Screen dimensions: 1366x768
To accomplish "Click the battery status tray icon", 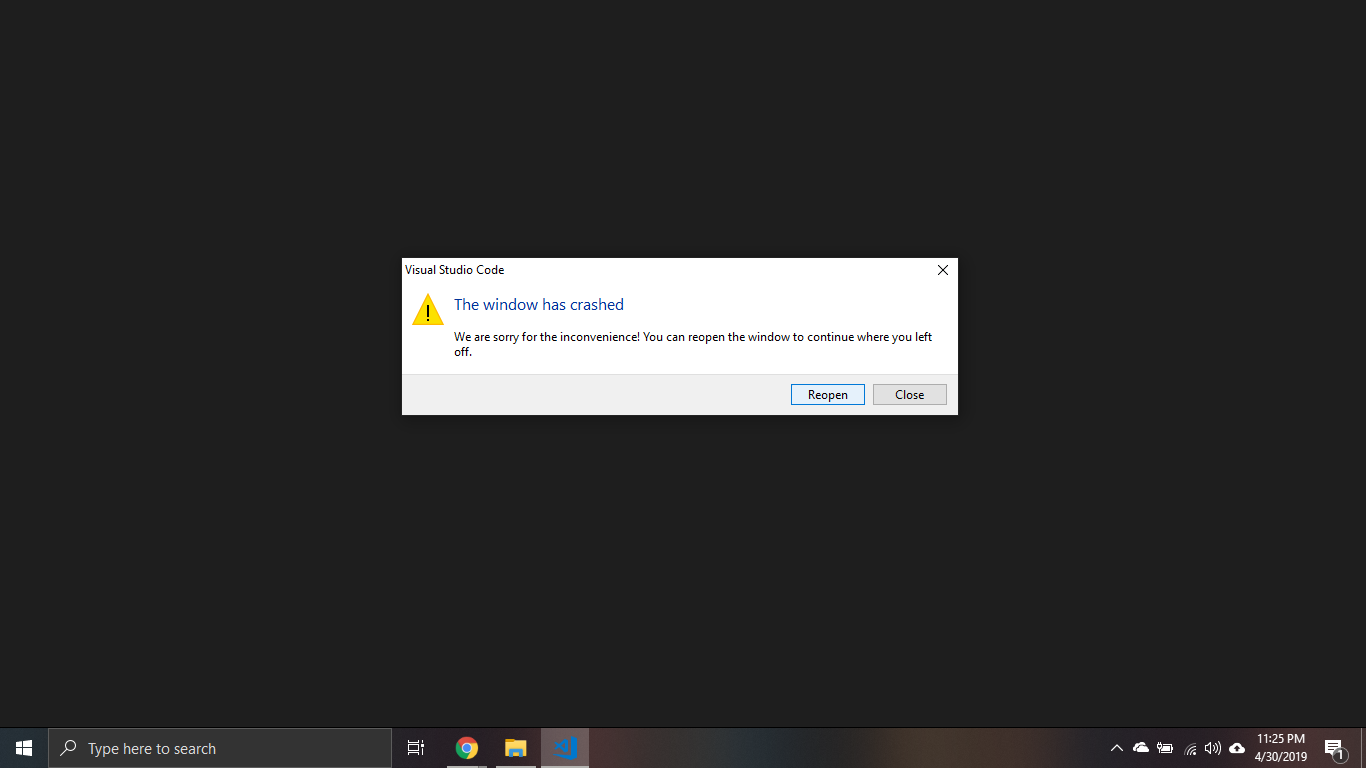I will (1165, 748).
